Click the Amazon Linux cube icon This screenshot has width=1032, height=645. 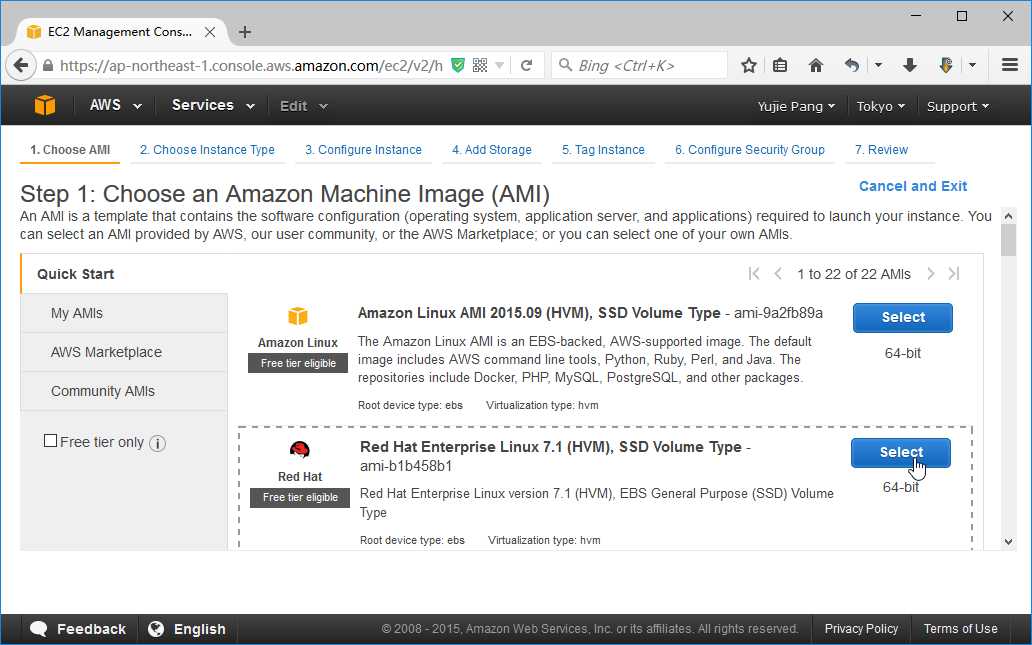[x=297, y=316]
